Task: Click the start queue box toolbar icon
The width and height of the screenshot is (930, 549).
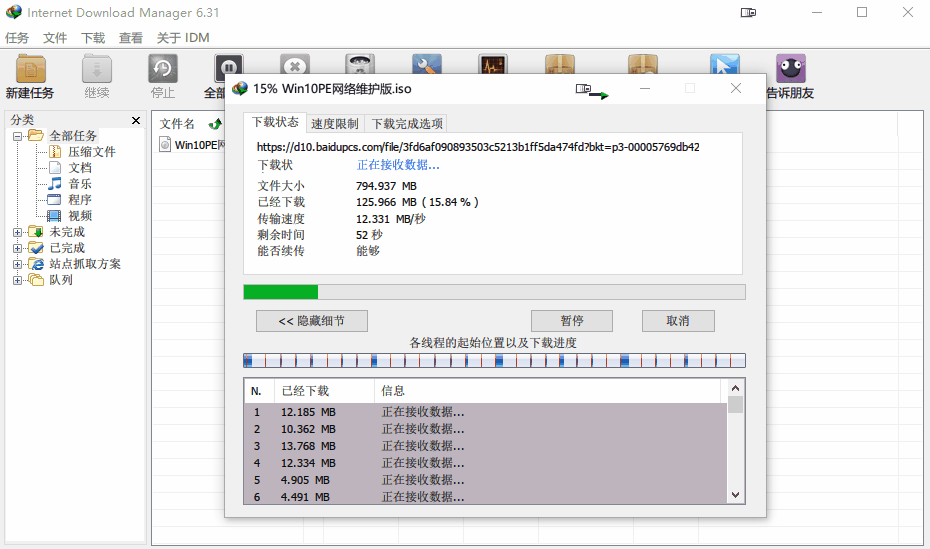Action: pyautogui.click(x=560, y=64)
